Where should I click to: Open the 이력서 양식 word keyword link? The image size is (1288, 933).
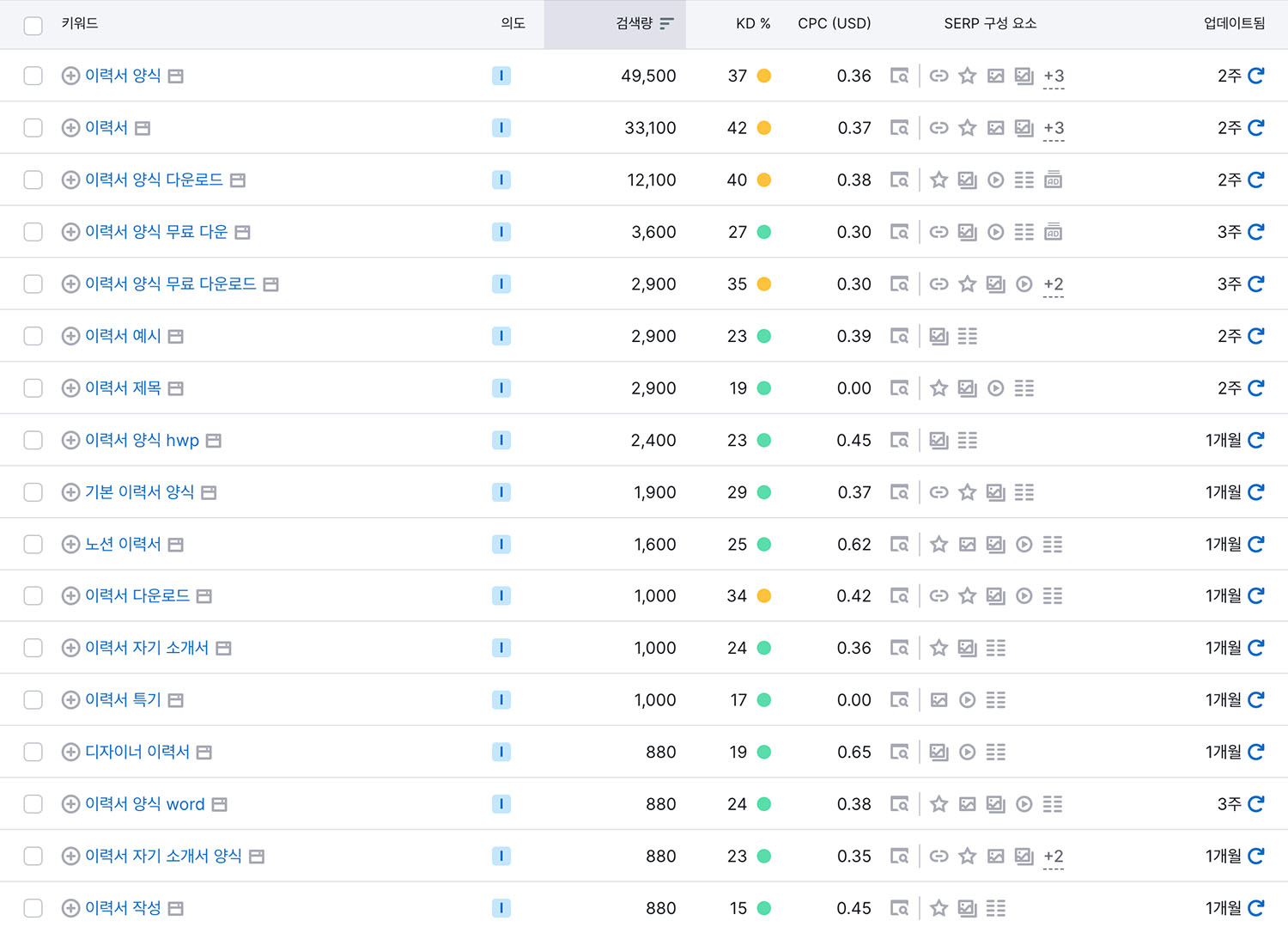click(144, 804)
